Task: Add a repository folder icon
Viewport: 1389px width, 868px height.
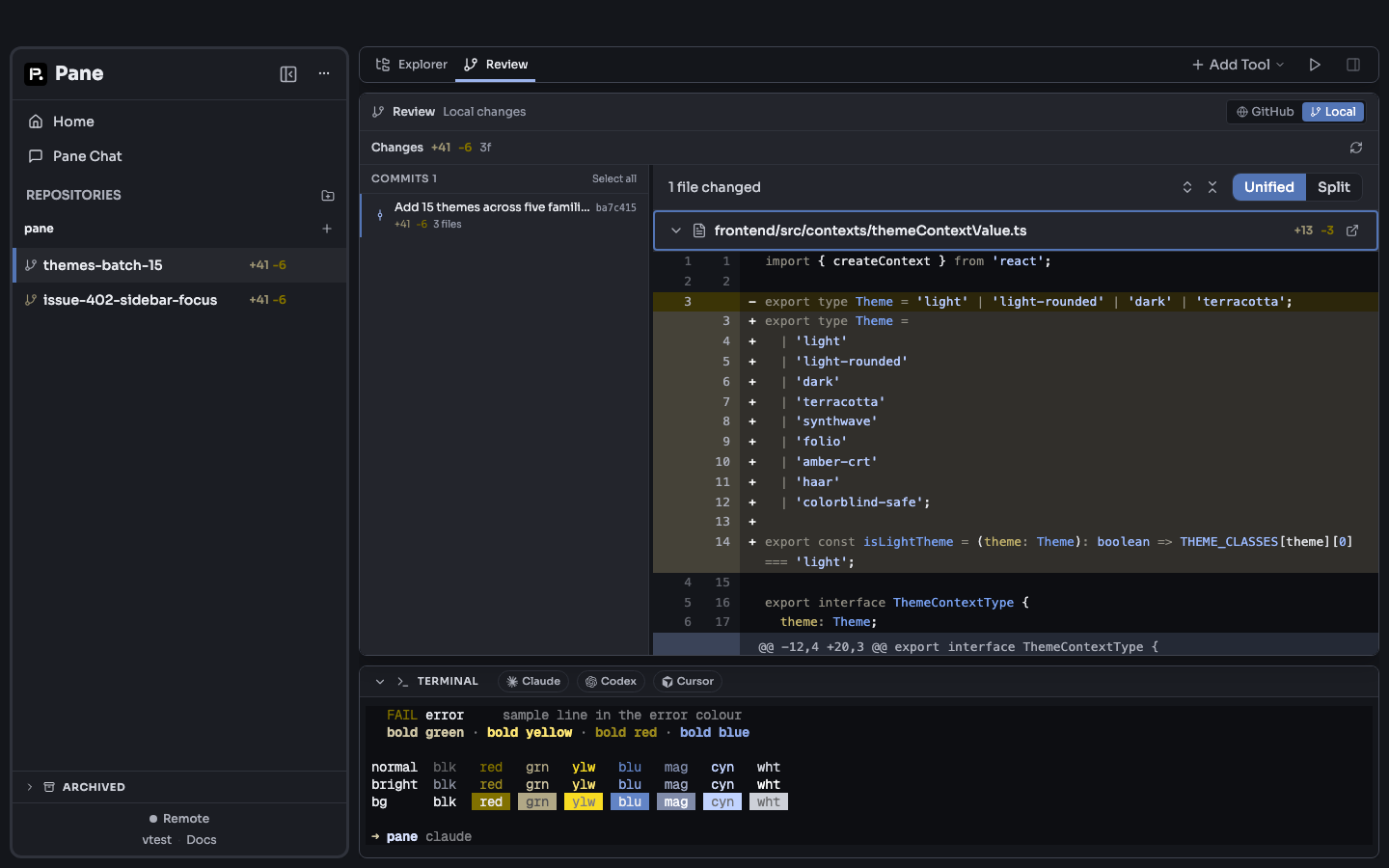Action: [x=328, y=195]
